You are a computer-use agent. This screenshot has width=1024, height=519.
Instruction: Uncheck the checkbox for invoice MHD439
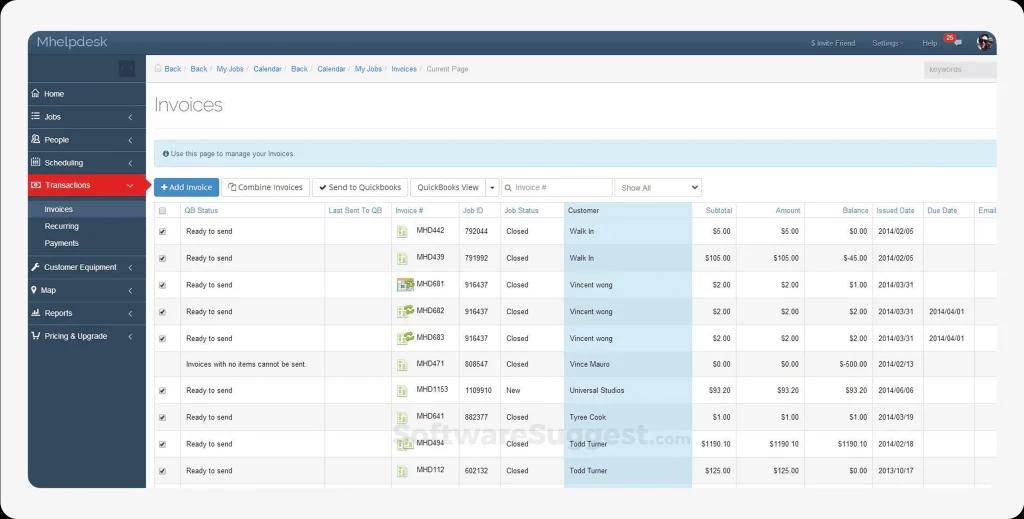[x=163, y=258]
